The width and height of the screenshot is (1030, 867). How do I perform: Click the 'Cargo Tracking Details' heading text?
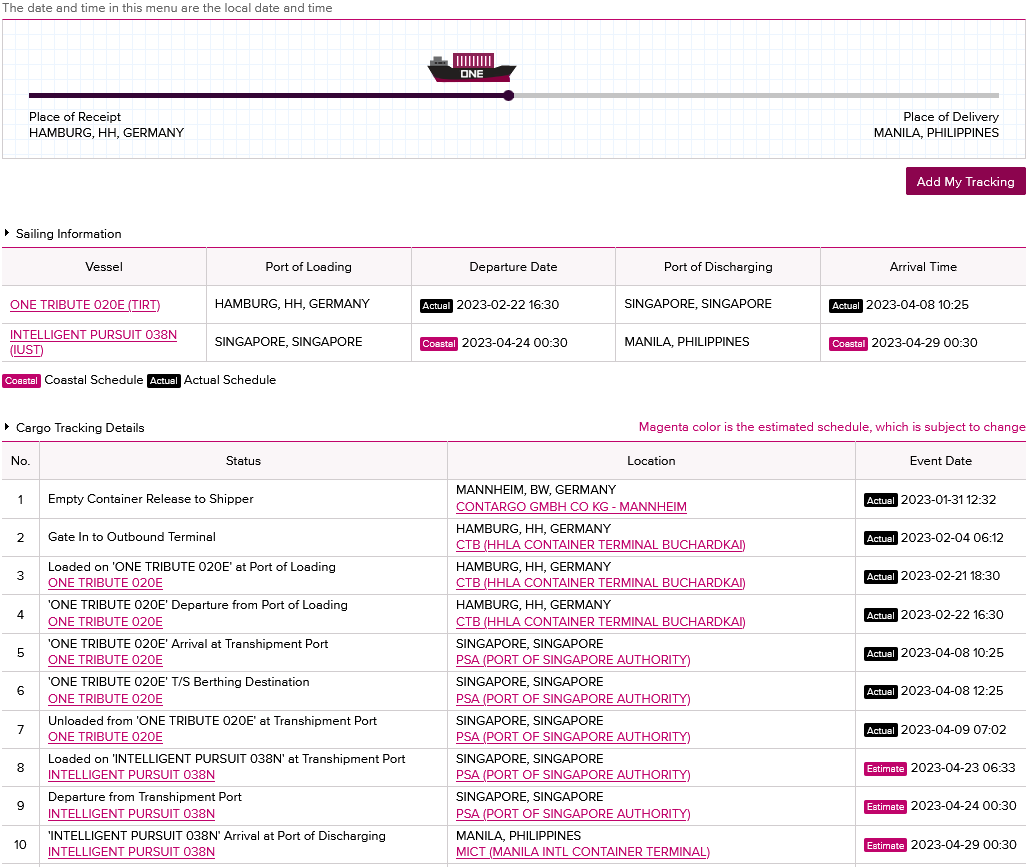click(80, 428)
